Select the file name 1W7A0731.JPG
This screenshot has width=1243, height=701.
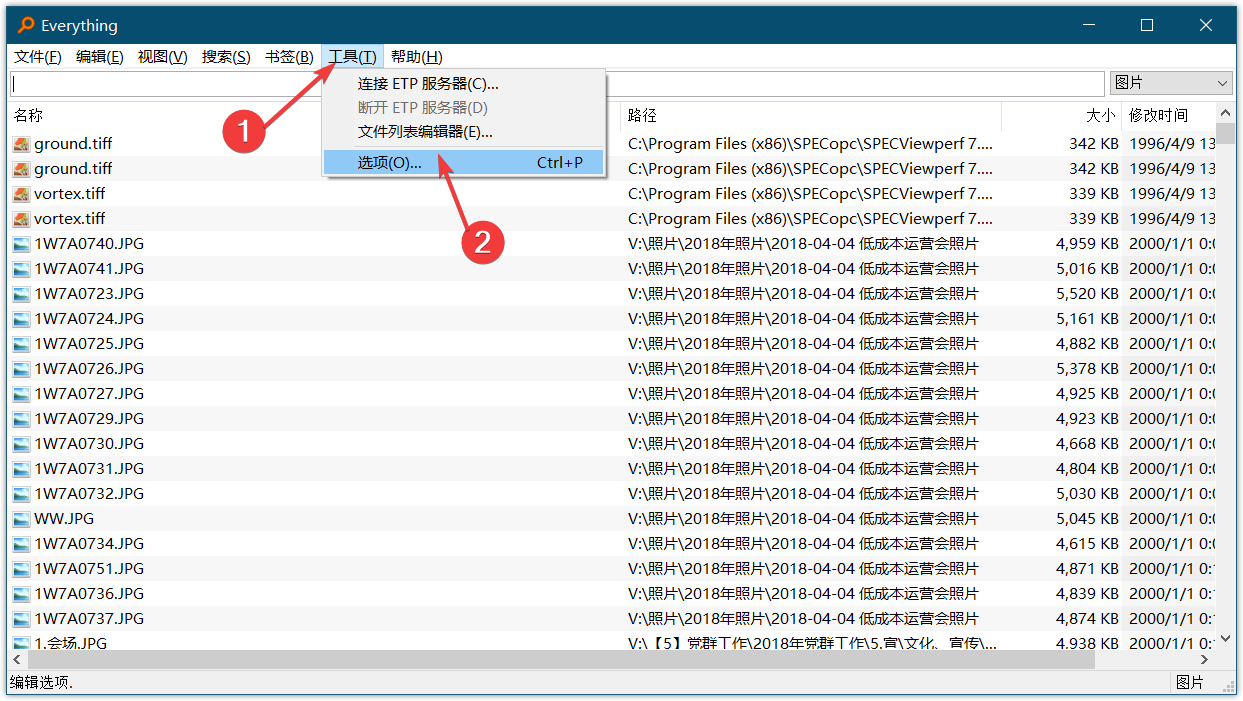89,468
